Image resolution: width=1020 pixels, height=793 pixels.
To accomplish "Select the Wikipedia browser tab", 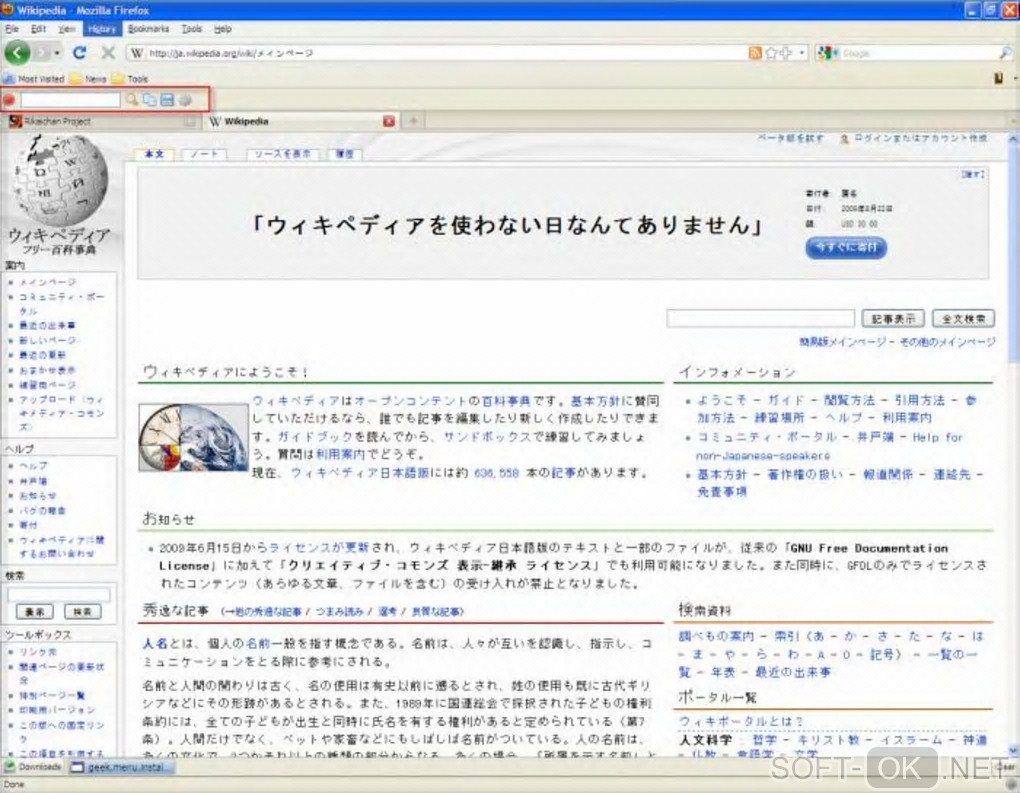I will pos(301,121).
